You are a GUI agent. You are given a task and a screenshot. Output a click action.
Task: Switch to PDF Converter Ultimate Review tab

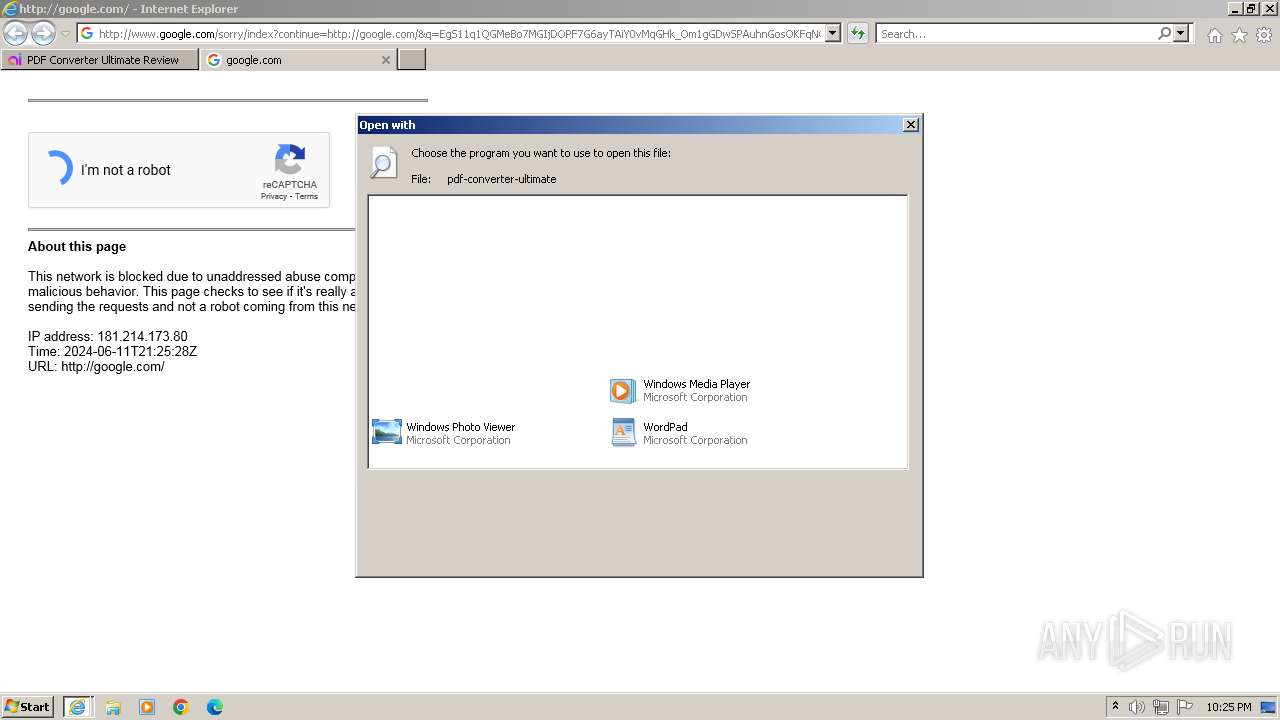pos(100,60)
